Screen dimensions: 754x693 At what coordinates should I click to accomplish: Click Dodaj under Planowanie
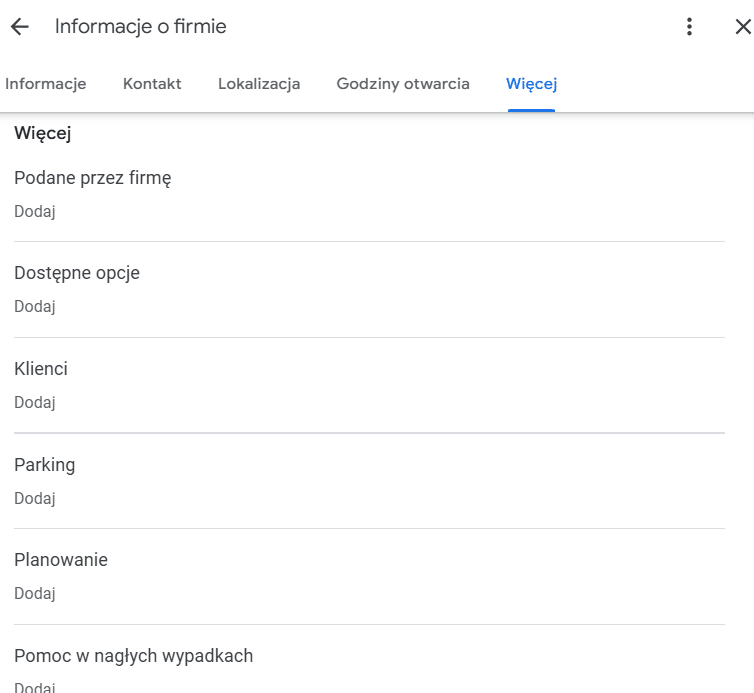[x=35, y=593]
